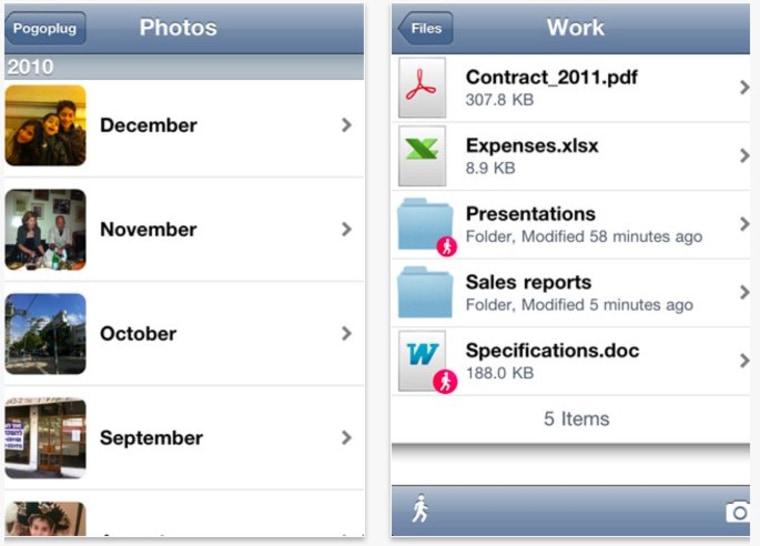This screenshot has height=546, width=760.
Task: Tap the camera icon in bottom toolbar
Action: [738, 512]
